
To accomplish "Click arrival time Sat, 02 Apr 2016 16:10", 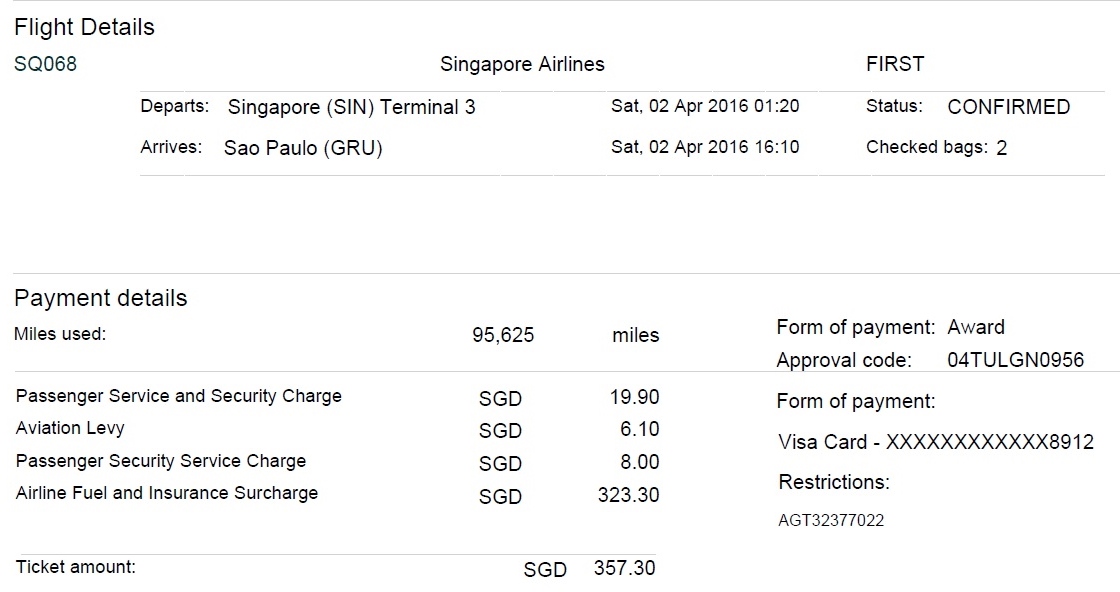I will click(705, 147).
